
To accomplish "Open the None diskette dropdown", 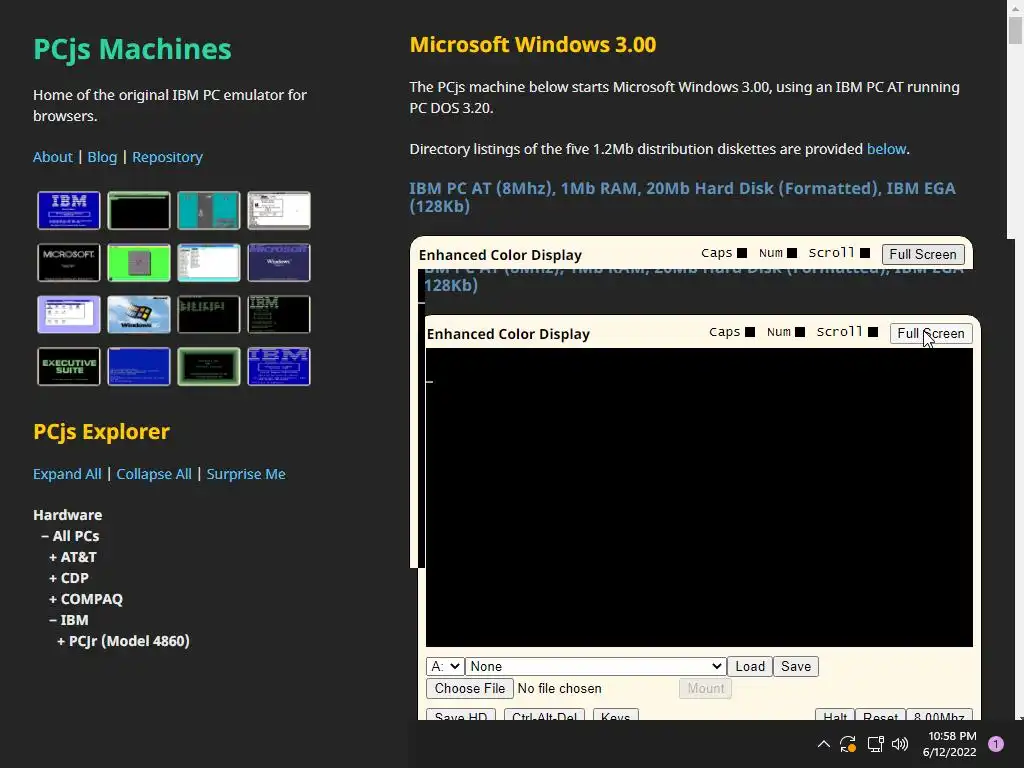I will click(596, 666).
